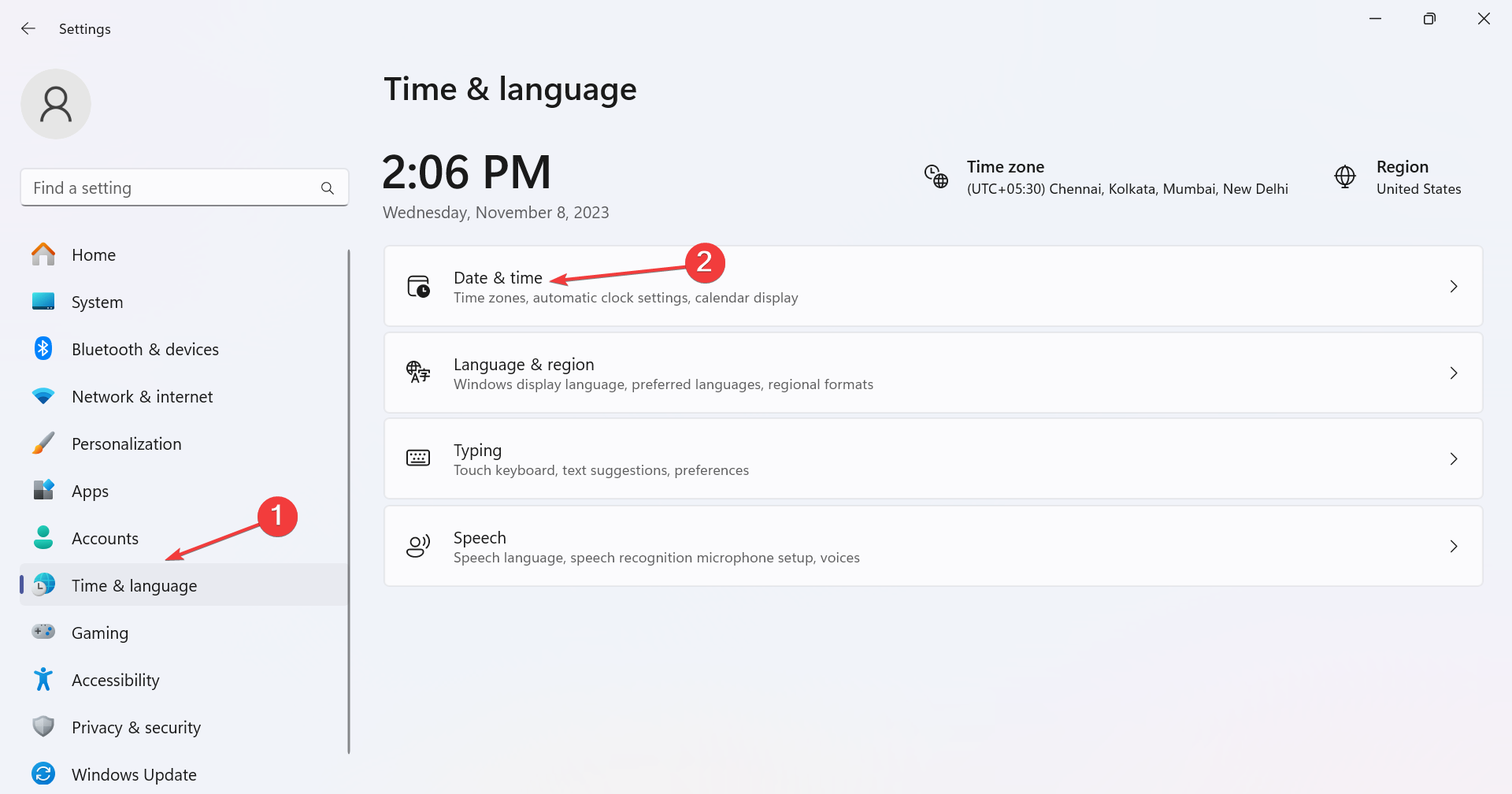
Task: Expand Typing chevron
Action: pos(1454,458)
